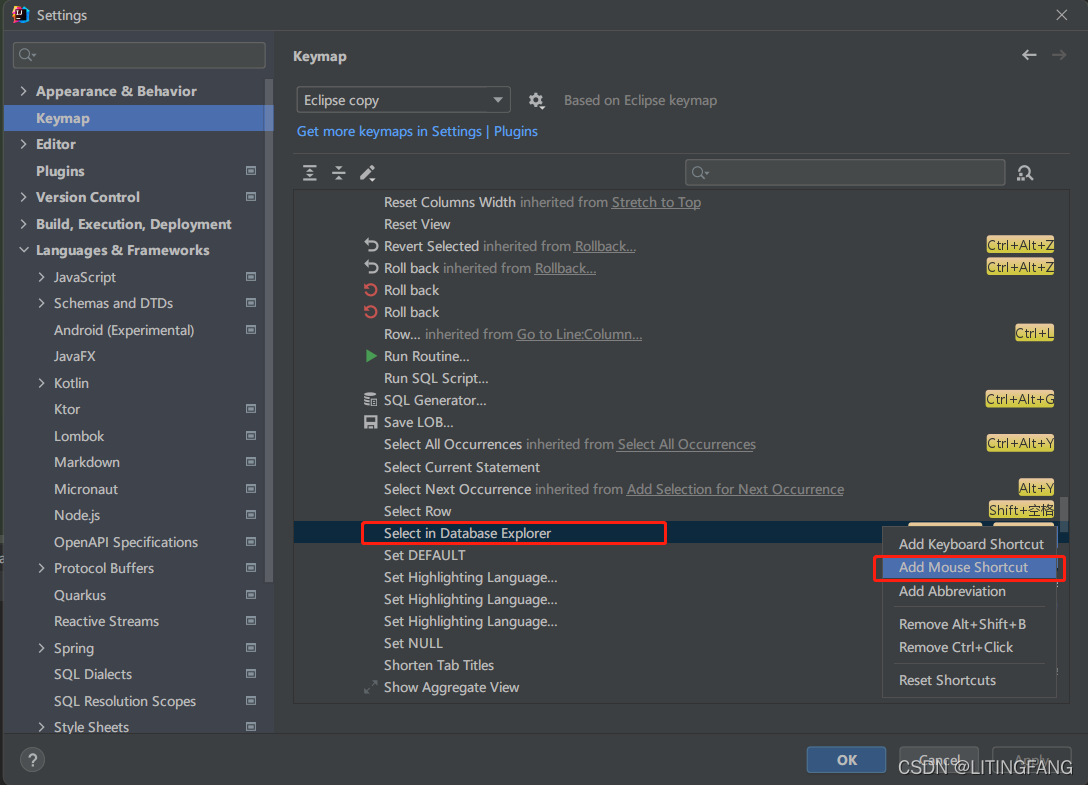Choose Add Keyboard Shortcut from context menu
The height and width of the screenshot is (785, 1088).
click(971, 544)
